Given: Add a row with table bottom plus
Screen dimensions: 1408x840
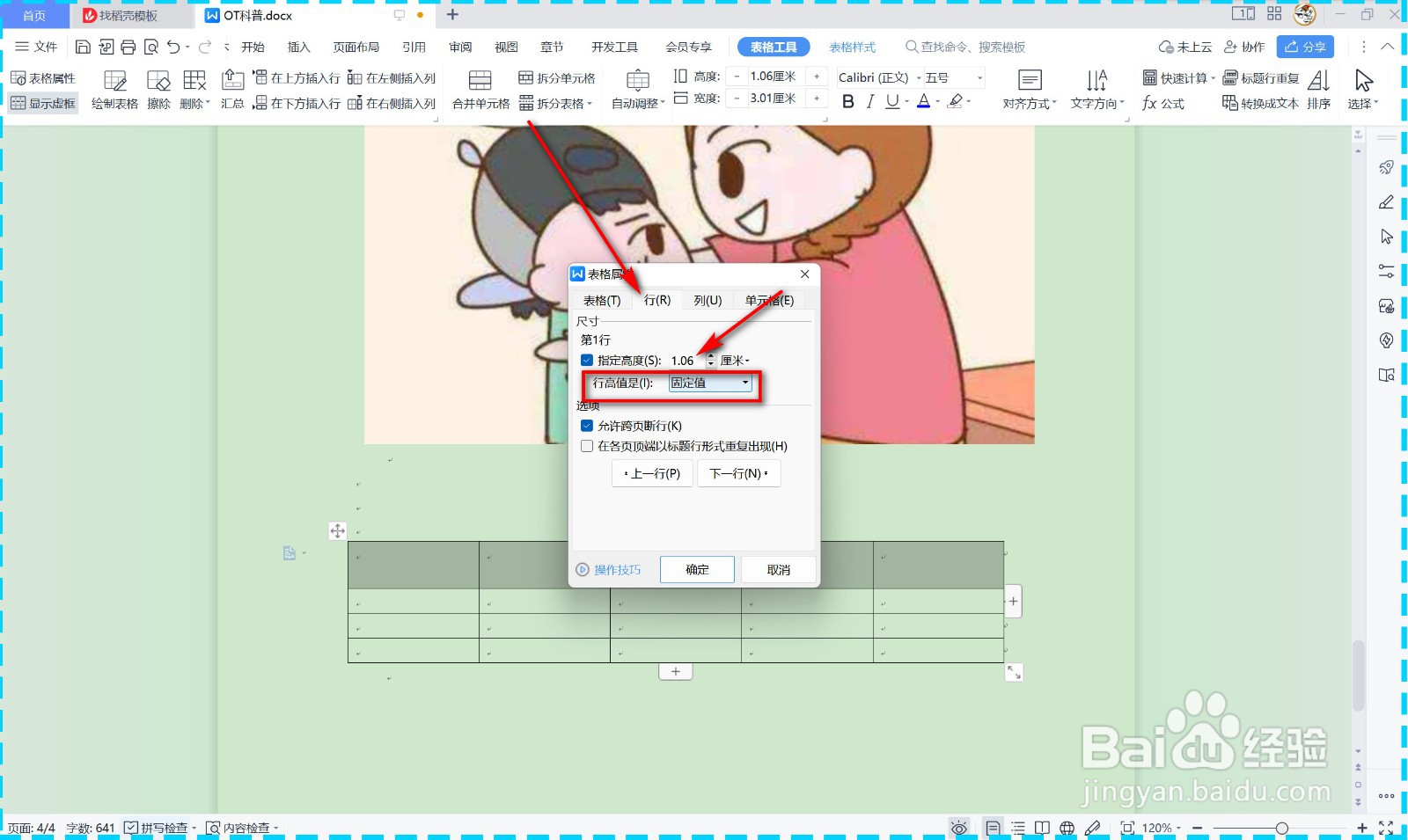Looking at the screenshot, I should click(675, 672).
